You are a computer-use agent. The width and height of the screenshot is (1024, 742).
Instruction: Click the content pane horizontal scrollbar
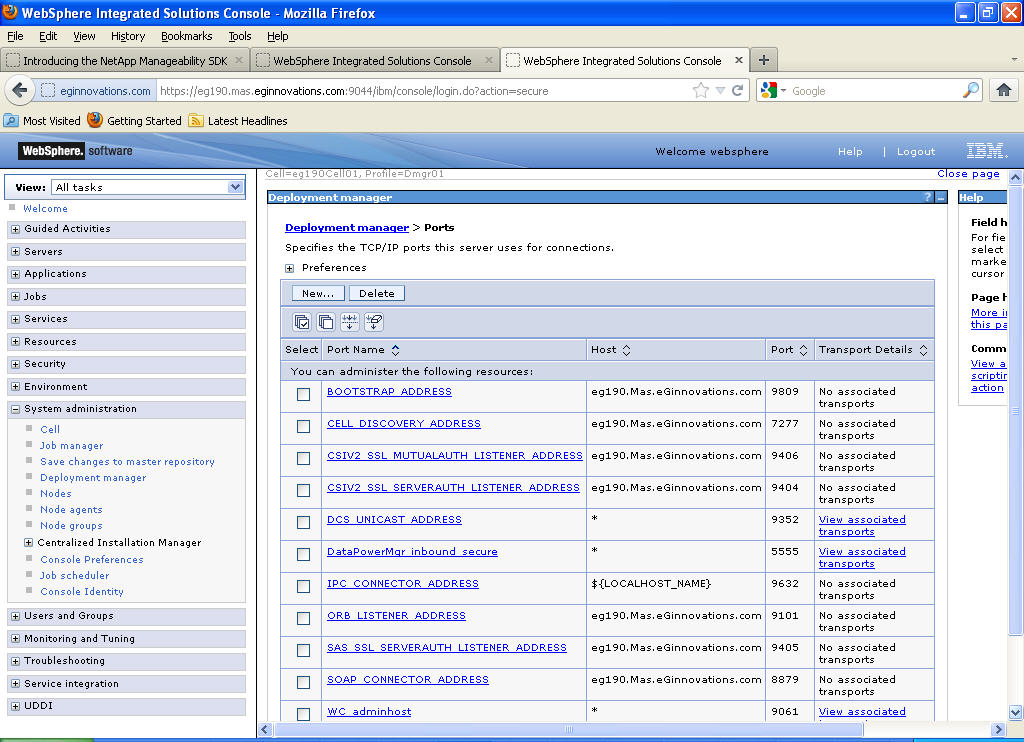coord(569,729)
